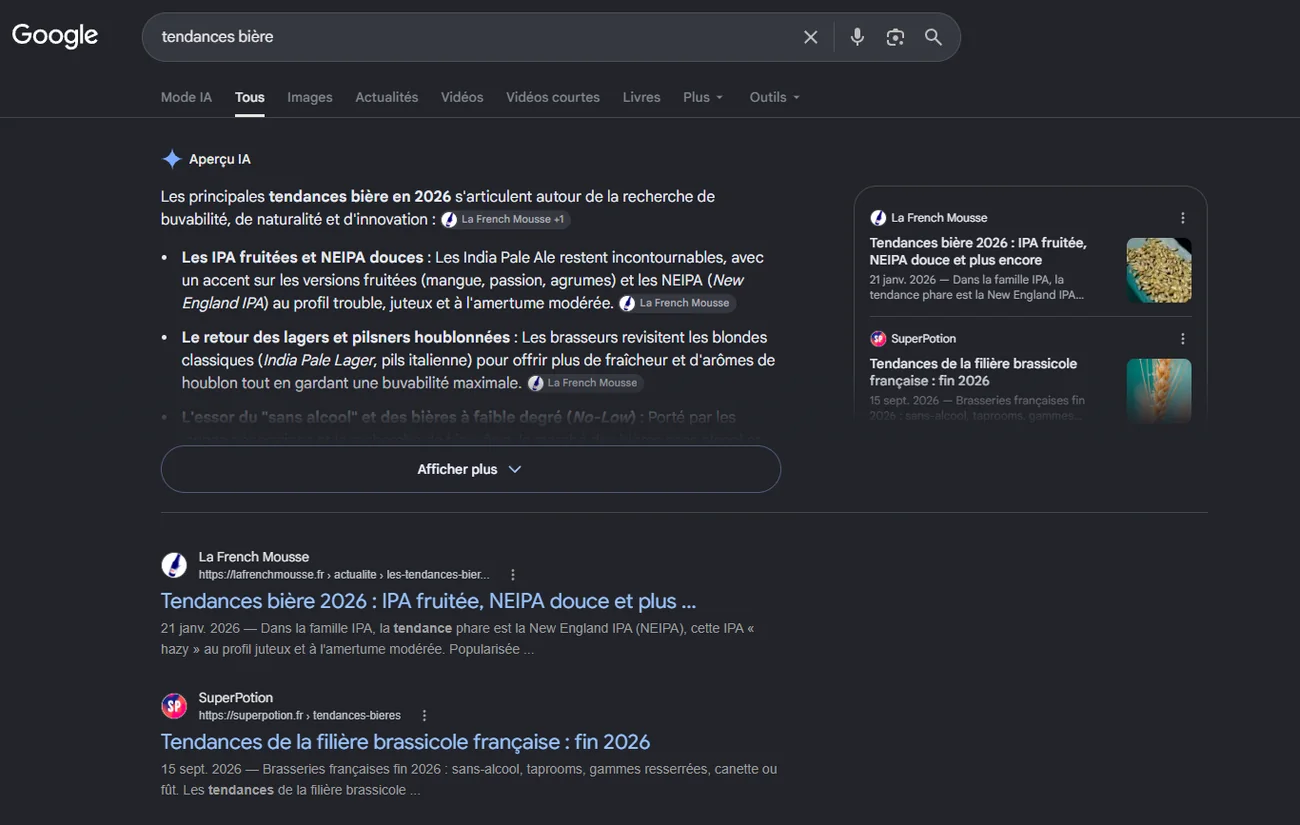The height and width of the screenshot is (825, 1300).
Task: Click the La French Mousse favicon in search results
Action: point(174,565)
